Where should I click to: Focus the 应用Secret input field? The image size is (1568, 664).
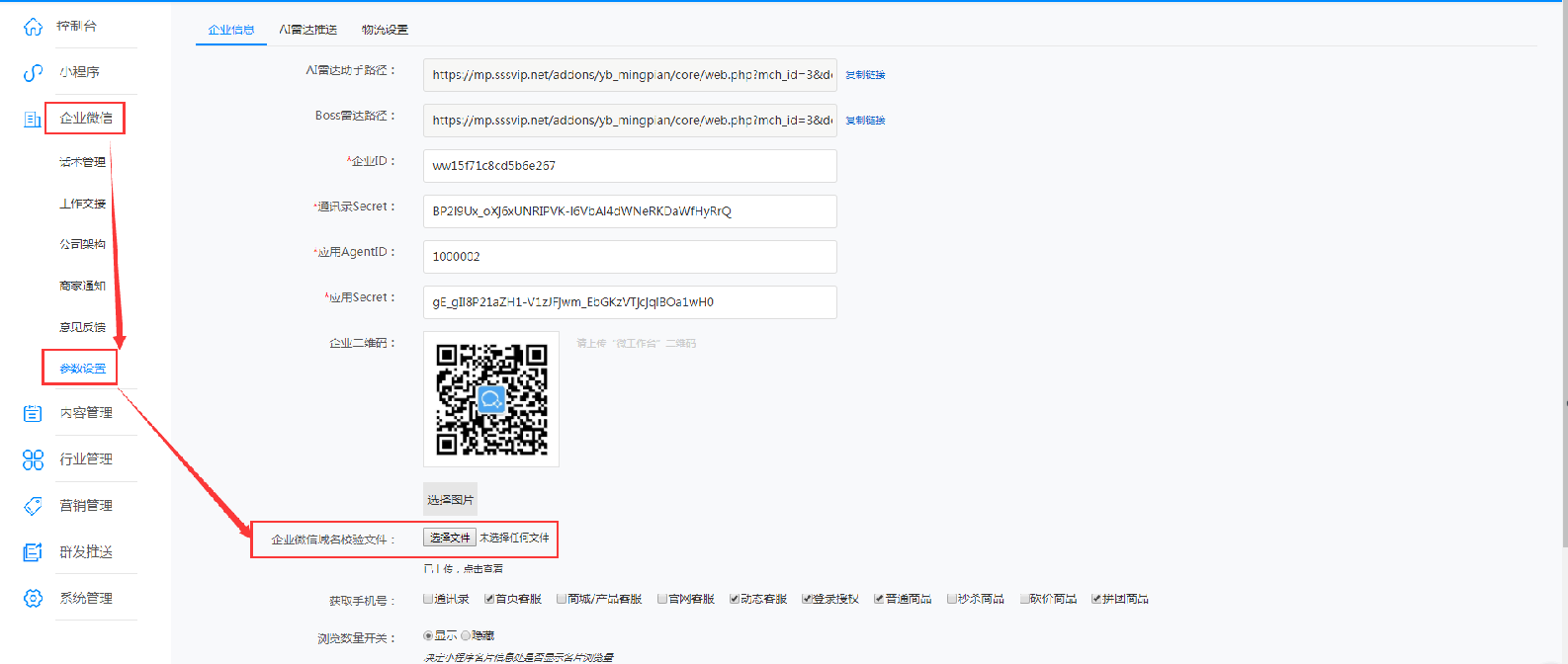click(x=630, y=302)
